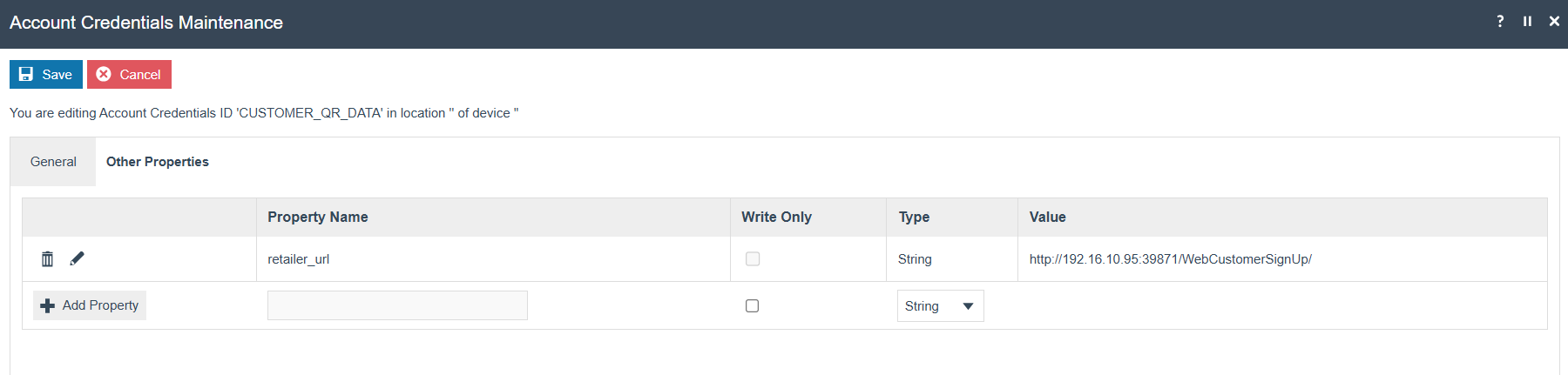The width and height of the screenshot is (1568, 375).
Task: Open help with the question mark icon
Action: point(1500,22)
